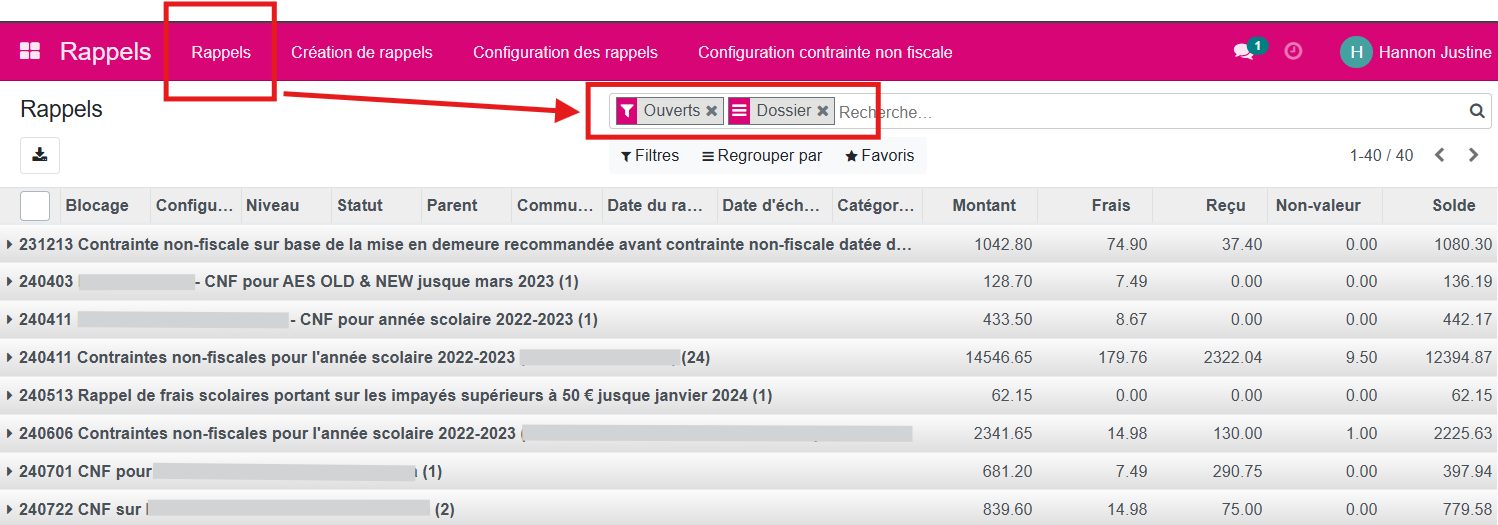1498x525 pixels.
Task: Click the 2322.04 reçu value
Action: click(x=1232, y=358)
